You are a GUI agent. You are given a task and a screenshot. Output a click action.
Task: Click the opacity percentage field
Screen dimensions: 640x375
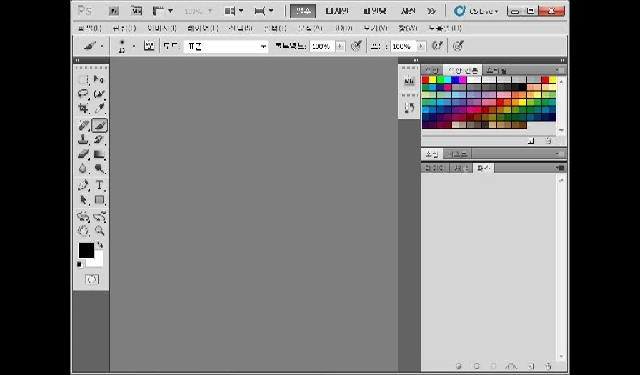322,47
